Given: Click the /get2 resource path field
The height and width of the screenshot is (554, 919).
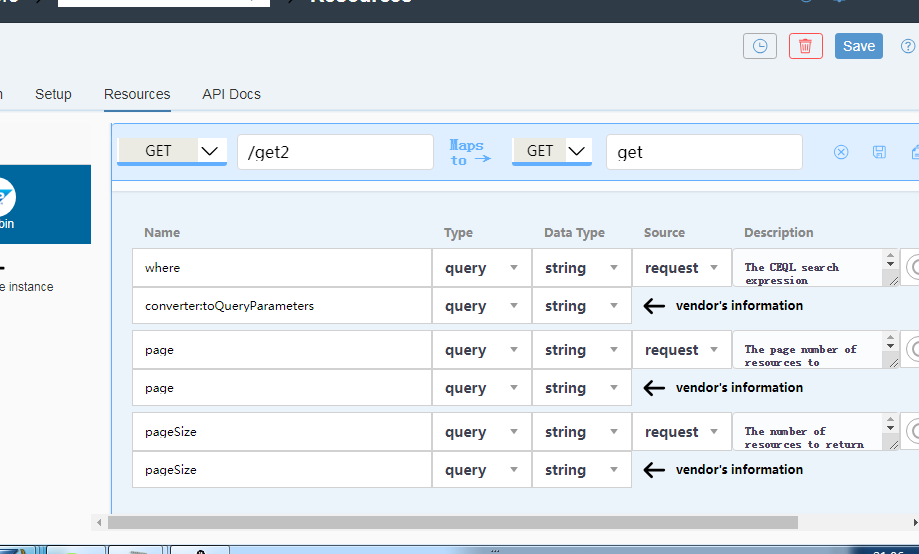Looking at the screenshot, I should point(335,152).
